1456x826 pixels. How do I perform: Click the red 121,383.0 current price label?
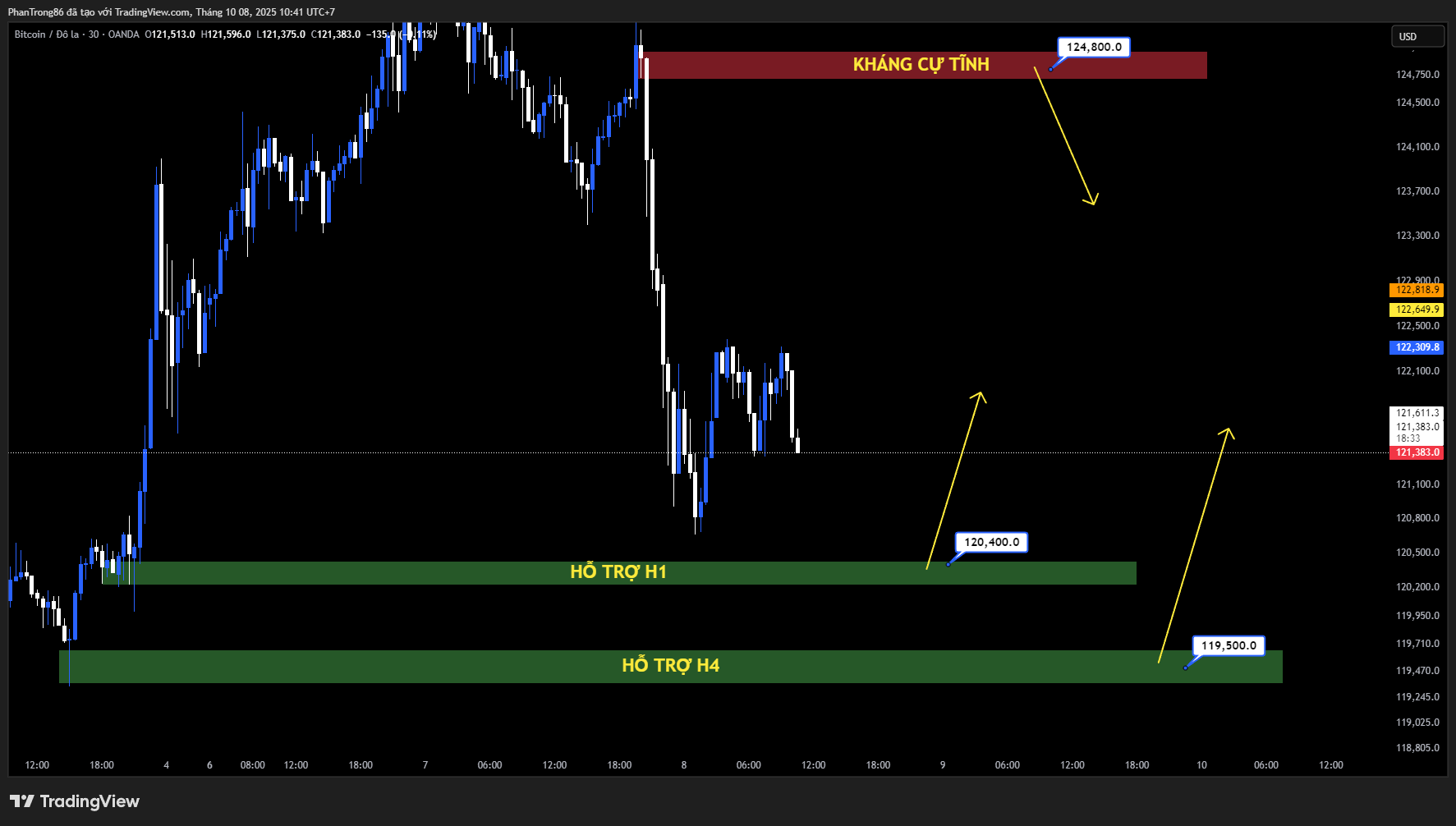(1417, 452)
